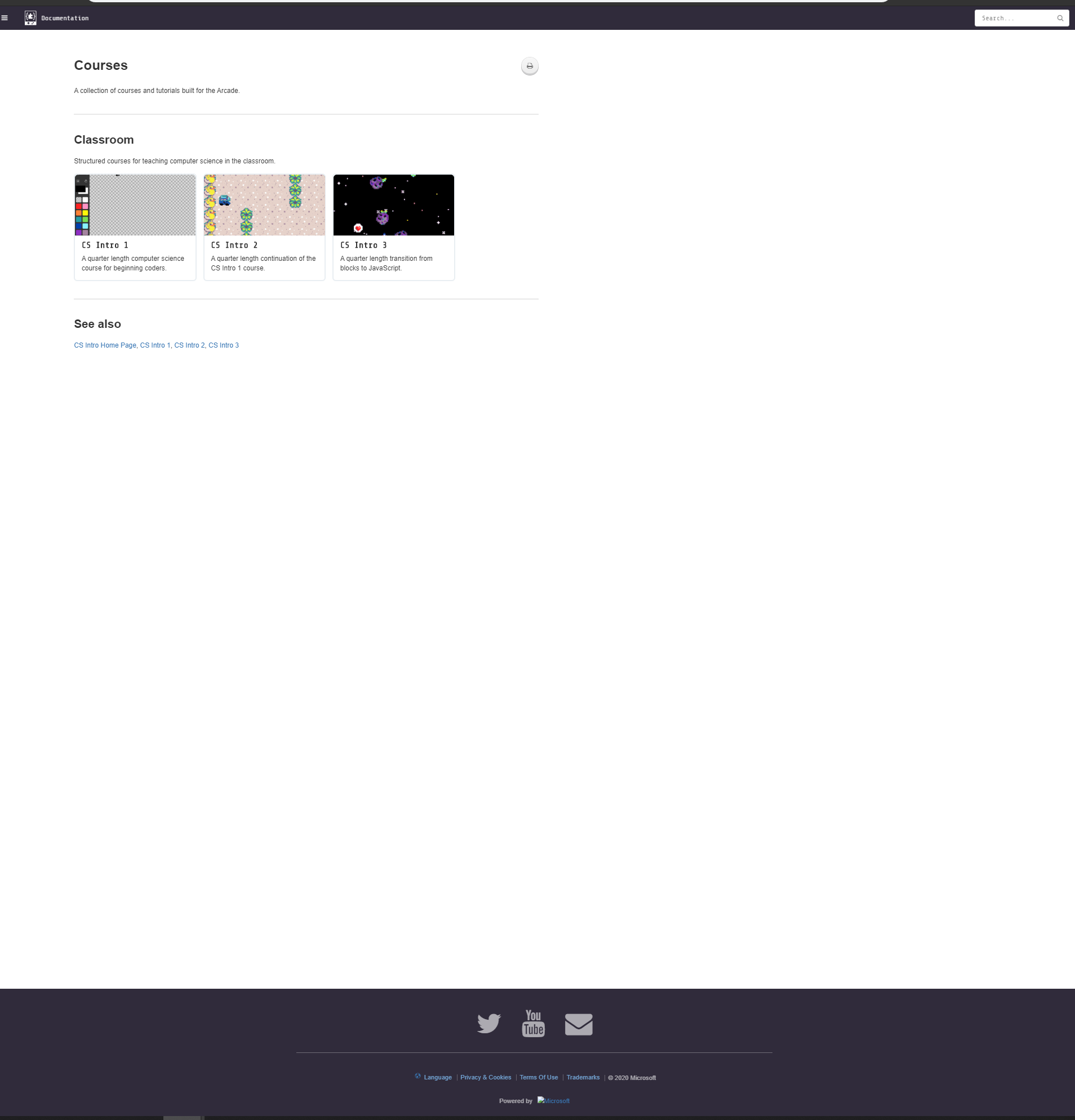Open the CS Intro 2 thumbnail
The image size is (1075, 1120).
(265, 205)
